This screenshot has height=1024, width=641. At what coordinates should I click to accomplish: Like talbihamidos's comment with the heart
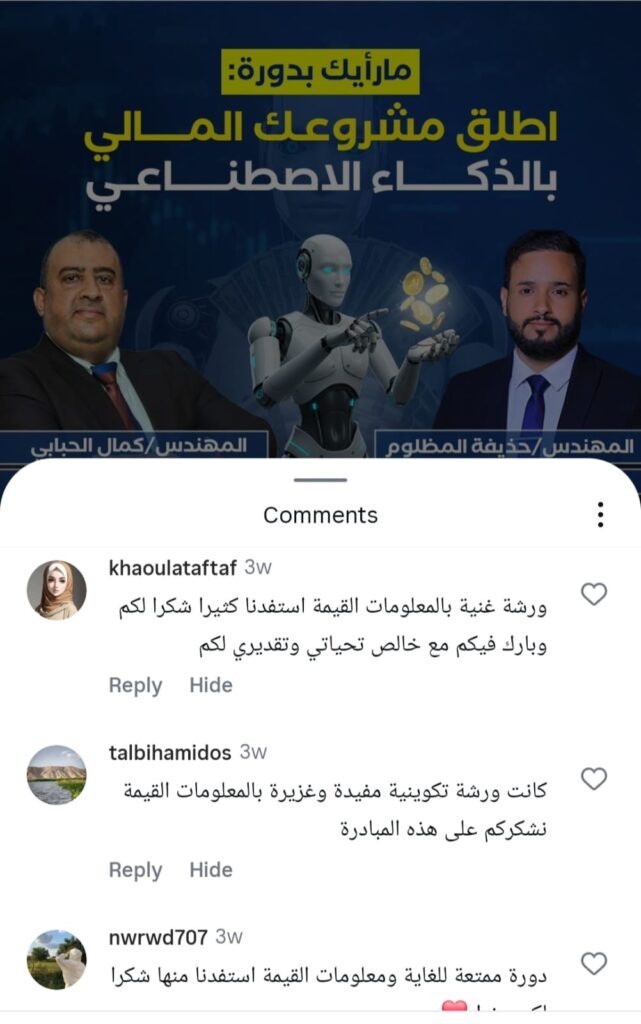click(x=594, y=778)
